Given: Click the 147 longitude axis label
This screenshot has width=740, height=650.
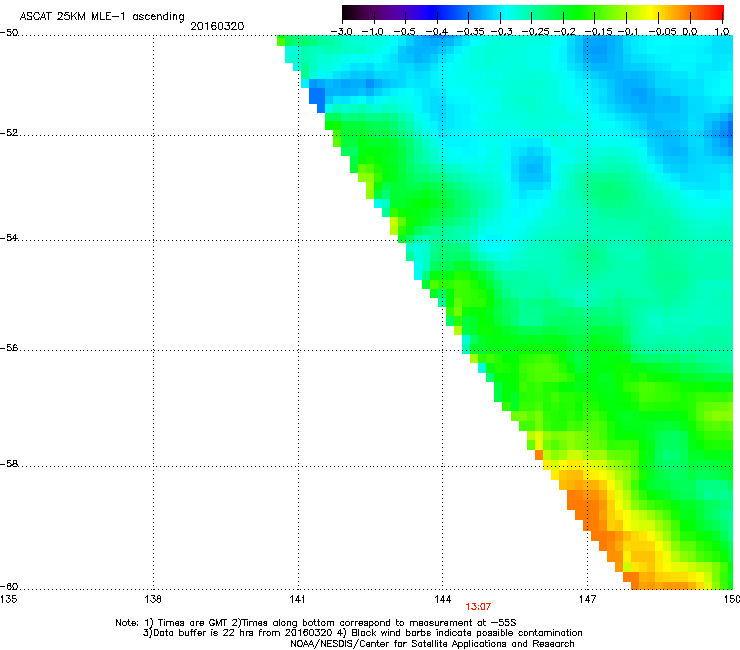Looking at the screenshot, I should pyautogui.click(x=587, y=599).
